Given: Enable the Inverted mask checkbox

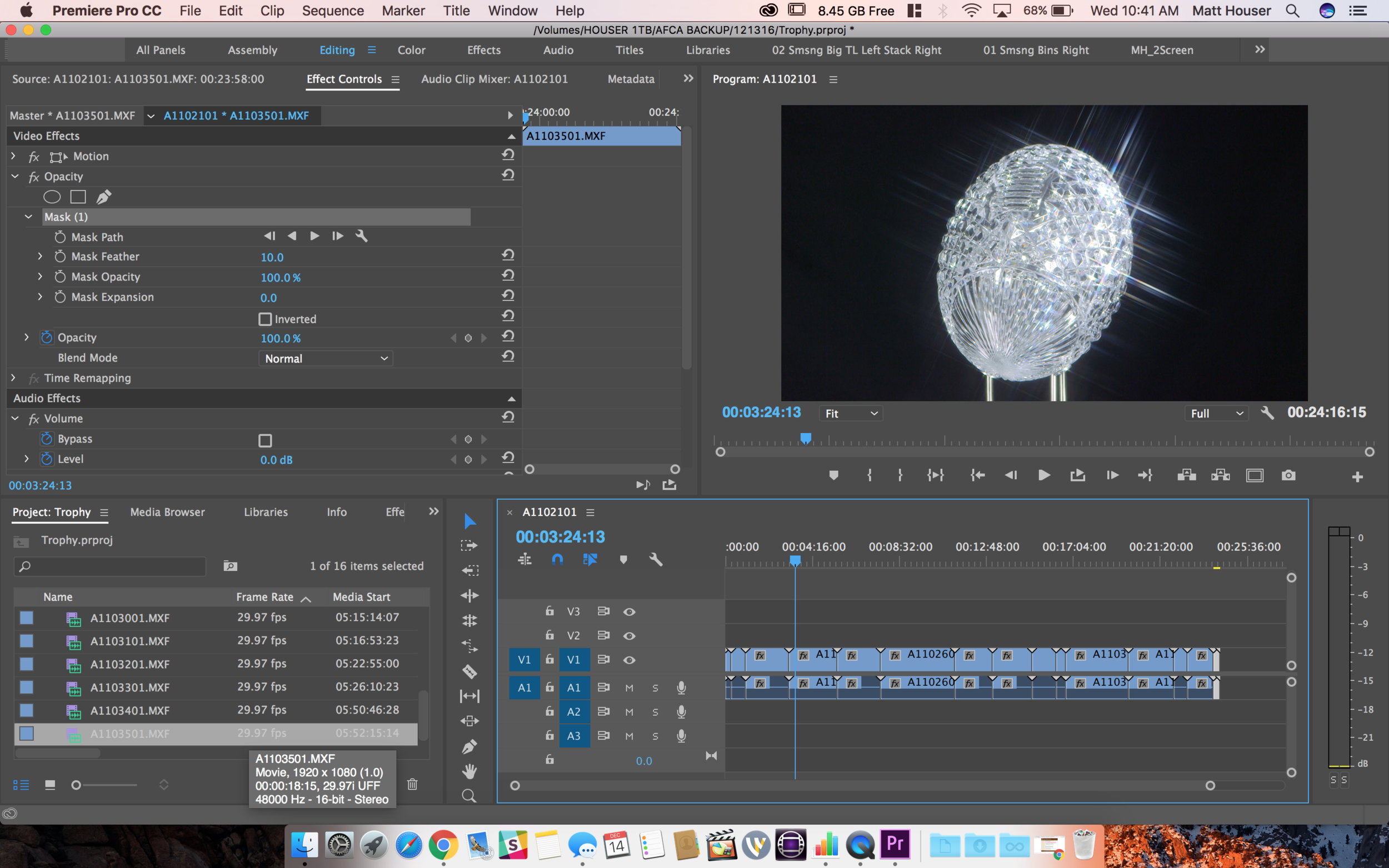Looking at the screenshot, I should click(x=264, y=319).
